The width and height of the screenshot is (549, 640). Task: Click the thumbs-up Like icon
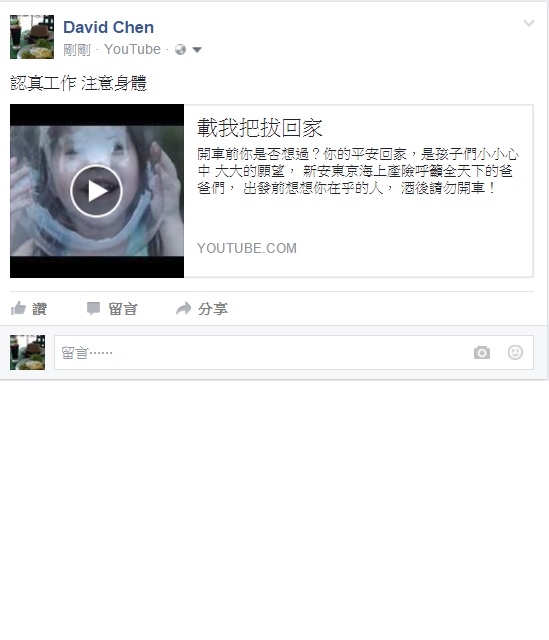pyautogui.click(x=18, y=309)
